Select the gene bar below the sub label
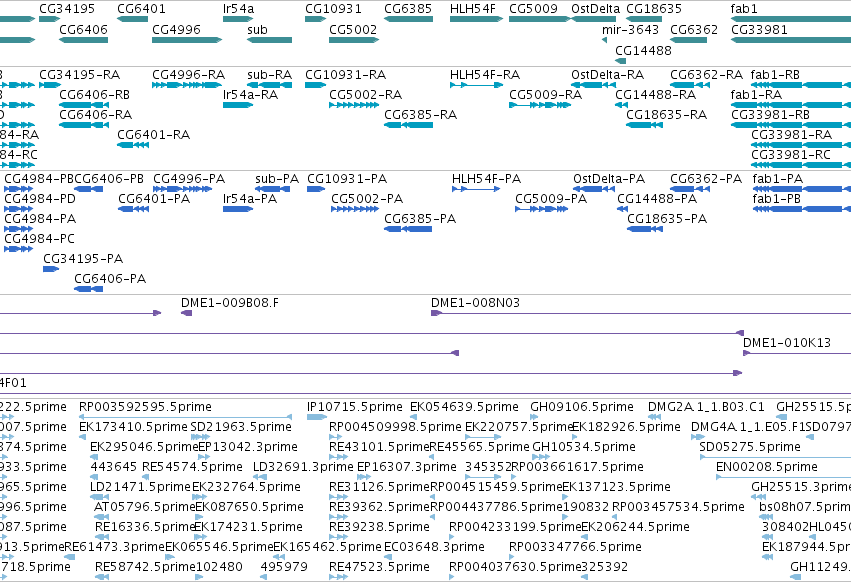The height and width of the screenshot is (582, 851). 269,40
